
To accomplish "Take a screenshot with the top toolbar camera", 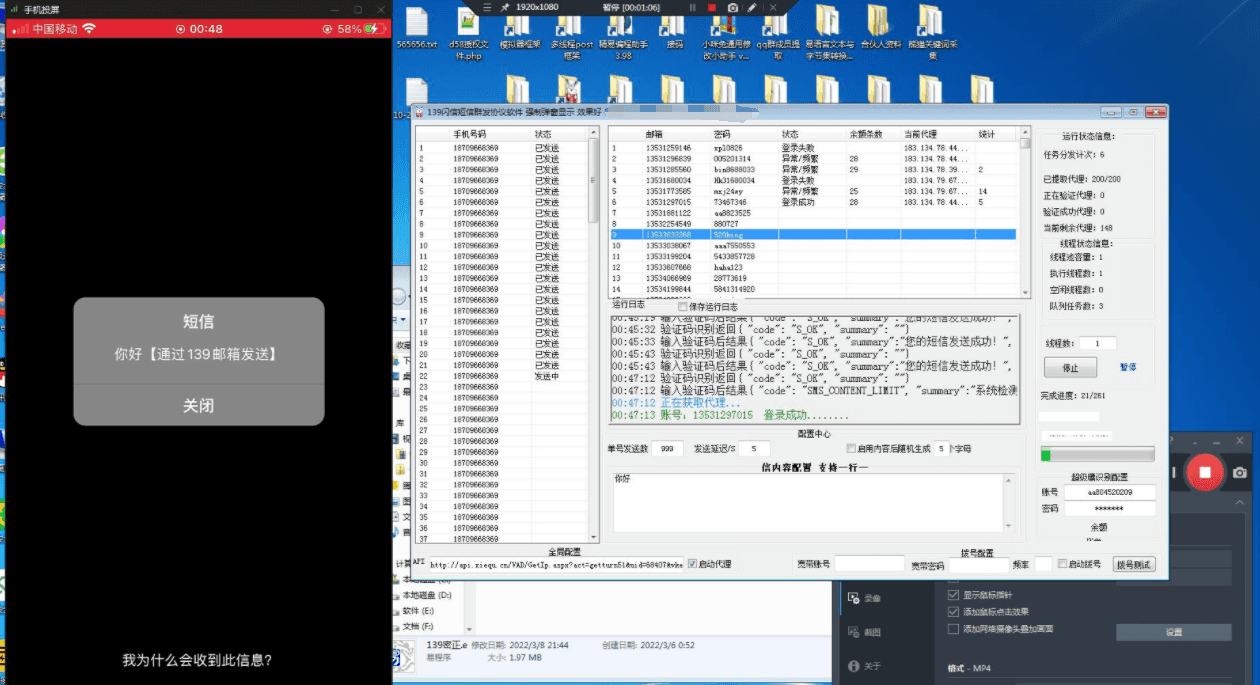I will (x=733, y=7).
